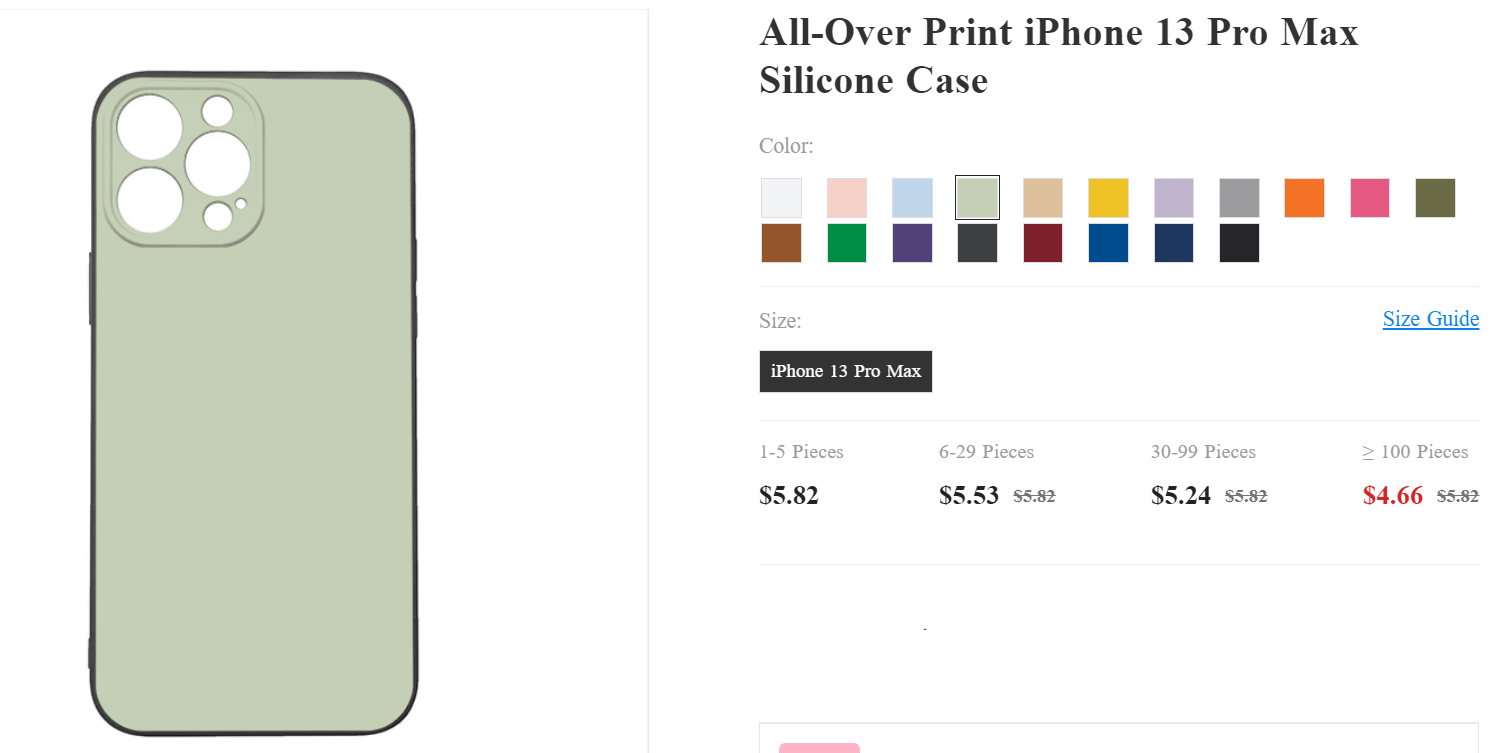This screenshot has height=753, width=1509.
Task: Select the brown color swatch
Action: click(x=781, y=243)
